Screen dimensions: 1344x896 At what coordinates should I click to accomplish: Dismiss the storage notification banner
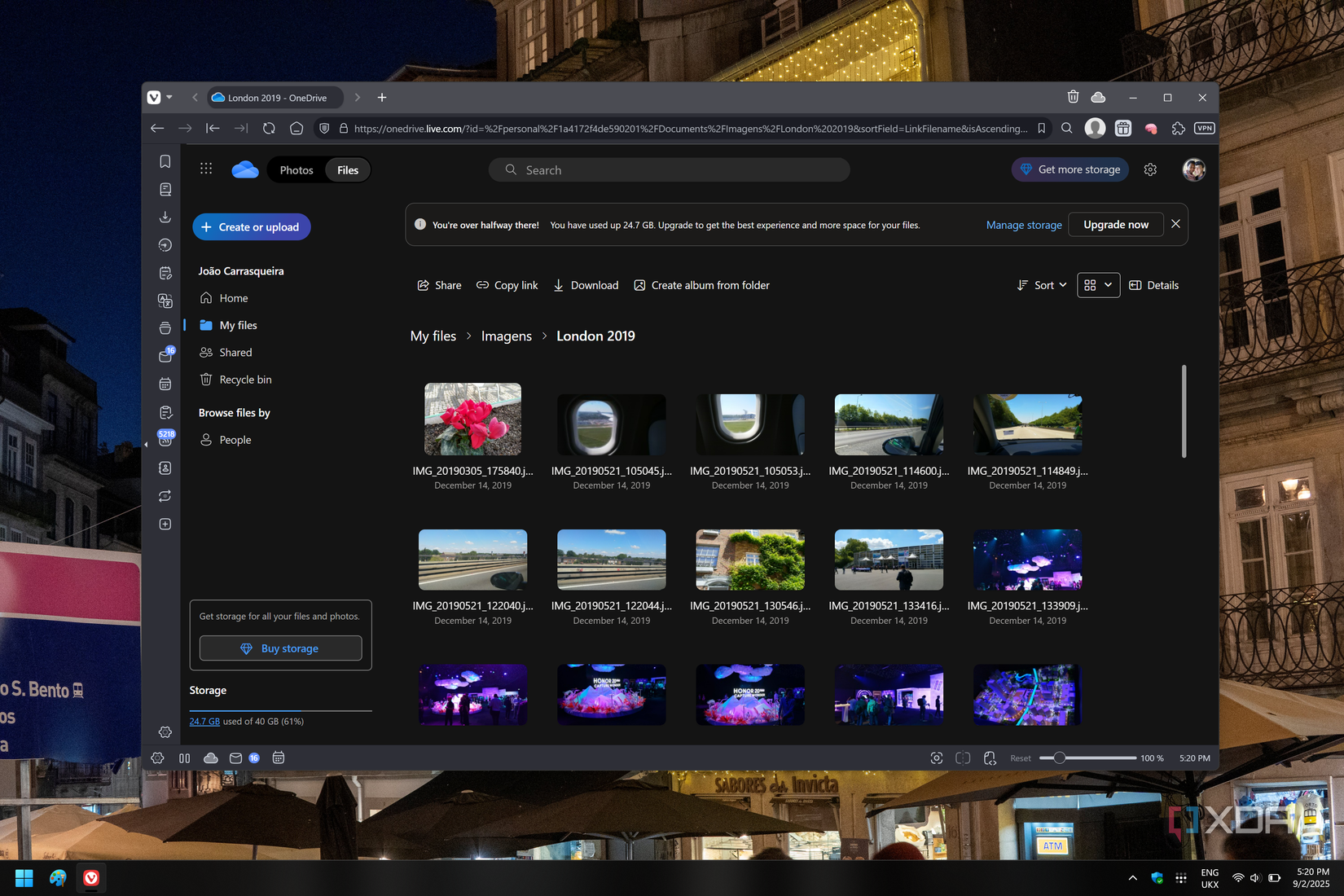point(1175,224)
